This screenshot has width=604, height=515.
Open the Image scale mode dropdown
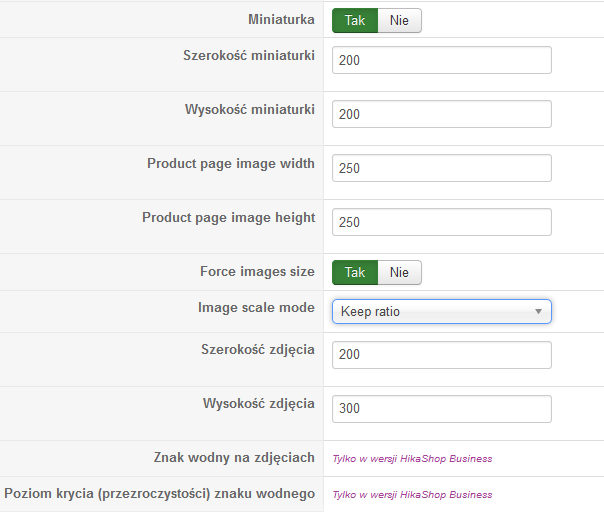[441, 312]
